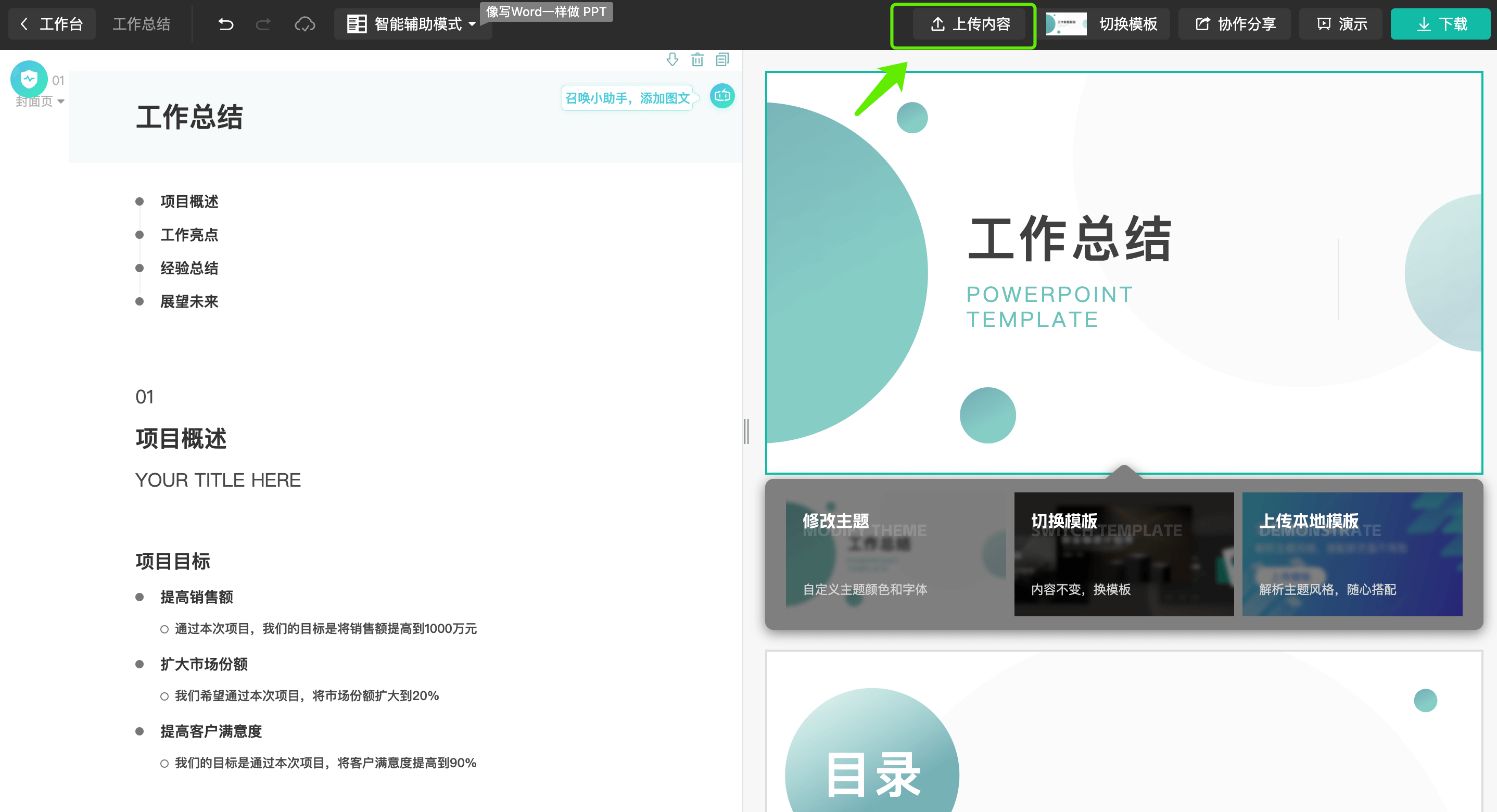Screen dimensions: 1497x812
Task: Click the move-down arrow icon above slide
Action: pyautogui.click(x=673, y=59)
